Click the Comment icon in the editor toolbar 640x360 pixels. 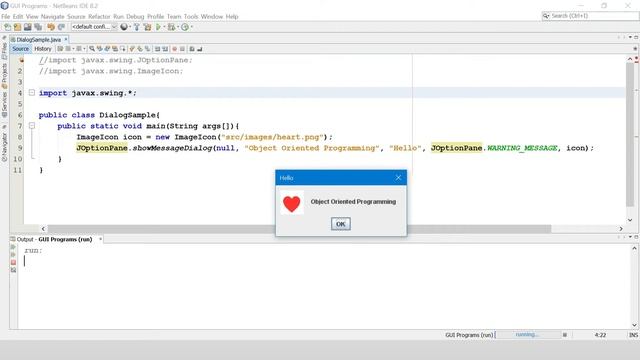point(192,49)
